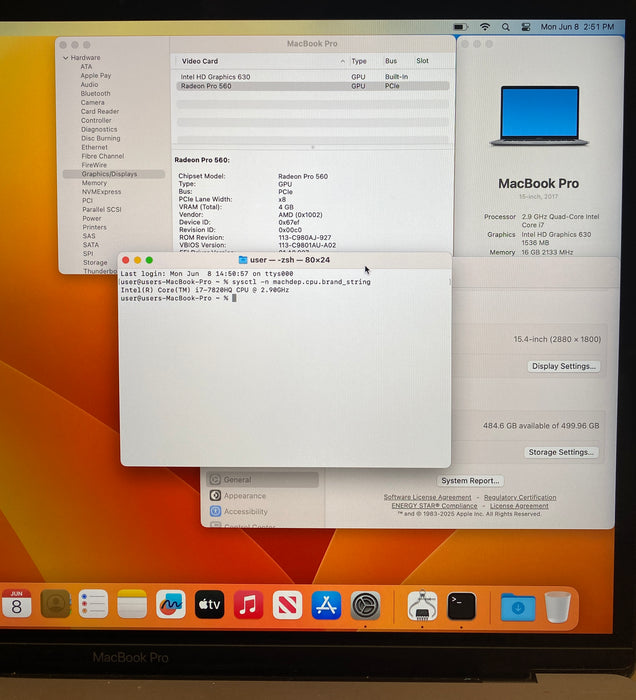
Task: Click Display Settings button
Action: (564, 366)
